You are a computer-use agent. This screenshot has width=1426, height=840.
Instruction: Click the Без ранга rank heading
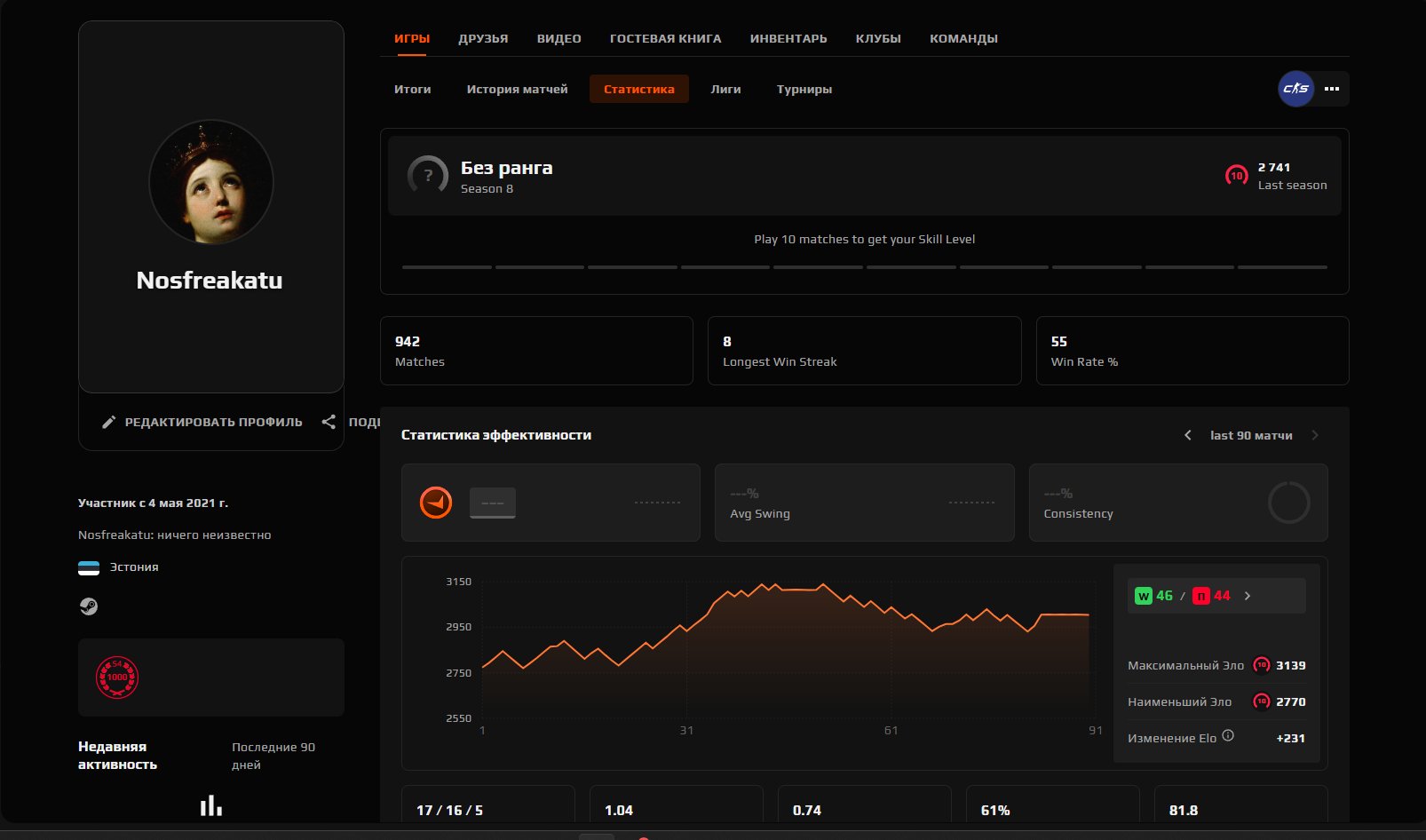[506, 168]
